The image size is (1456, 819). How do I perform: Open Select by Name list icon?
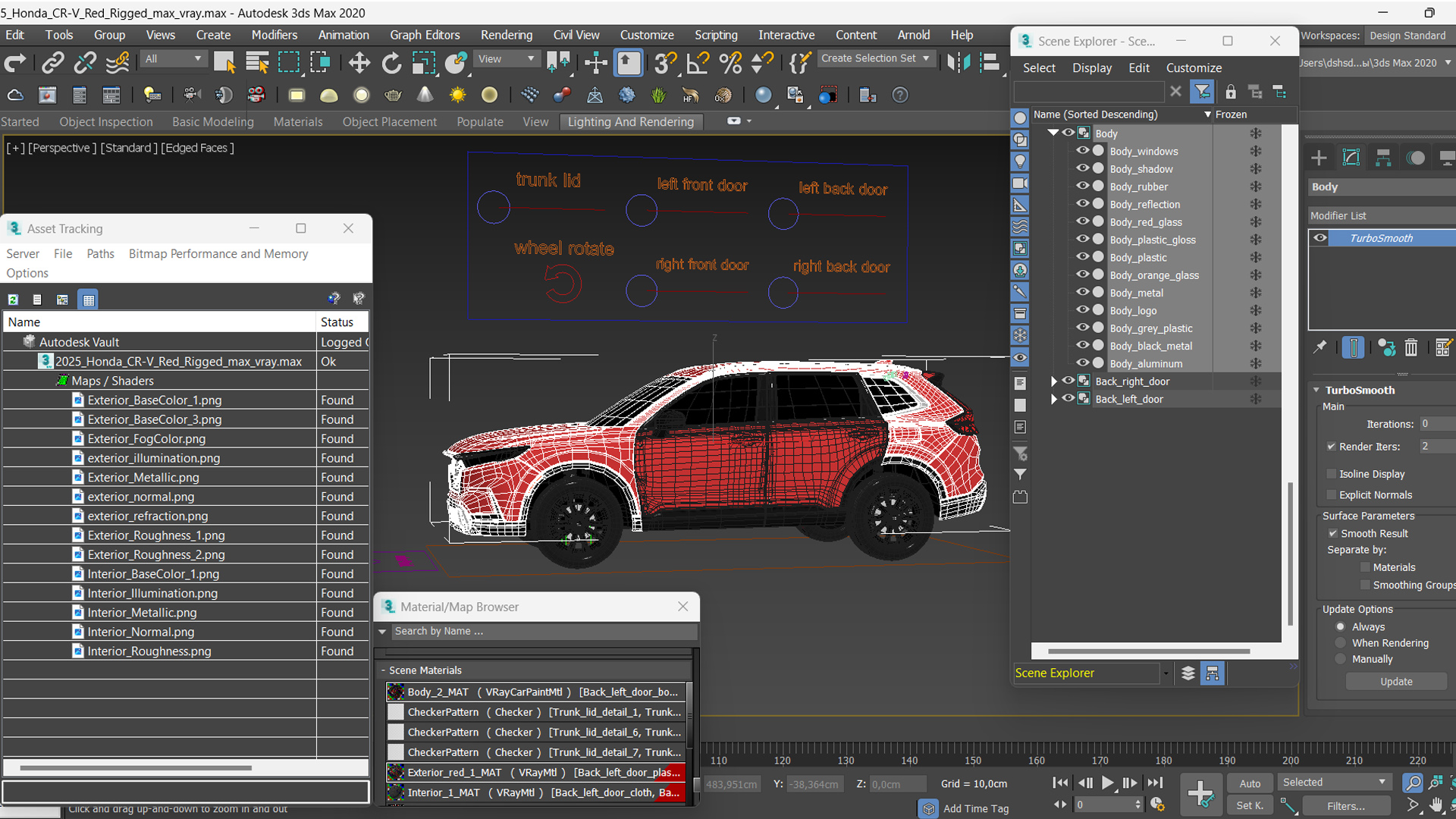[x=257, y=63]
